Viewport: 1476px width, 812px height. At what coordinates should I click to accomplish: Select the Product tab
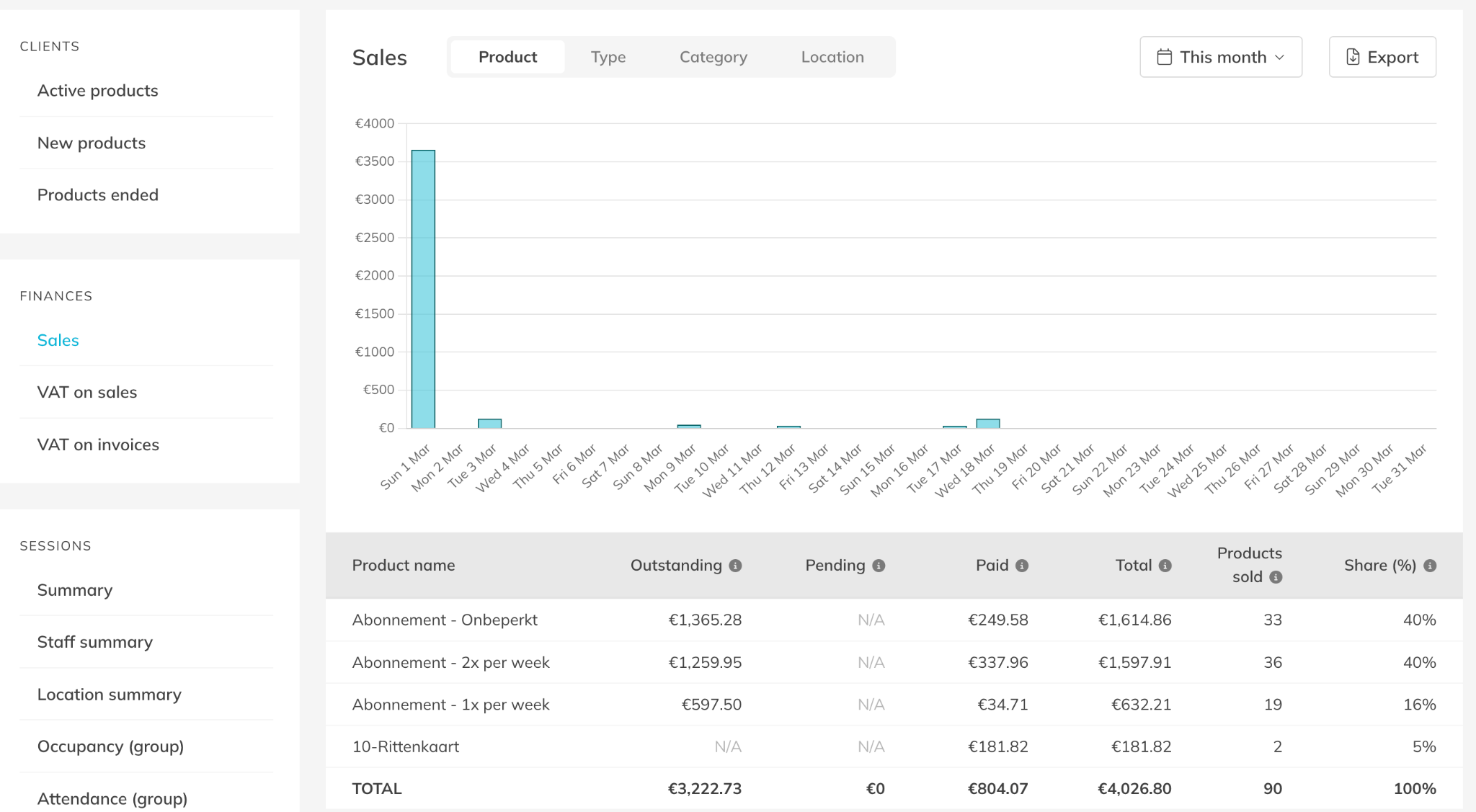[507, 57]
